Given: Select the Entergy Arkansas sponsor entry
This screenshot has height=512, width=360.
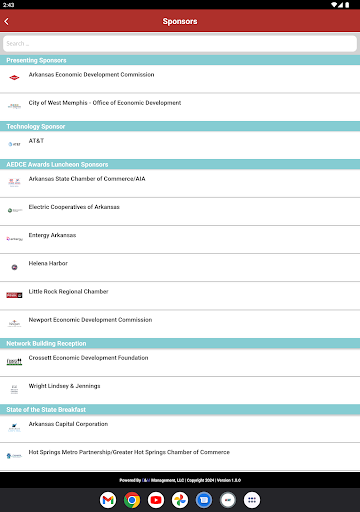Looking at the screenshot, I should click(180, 240).
